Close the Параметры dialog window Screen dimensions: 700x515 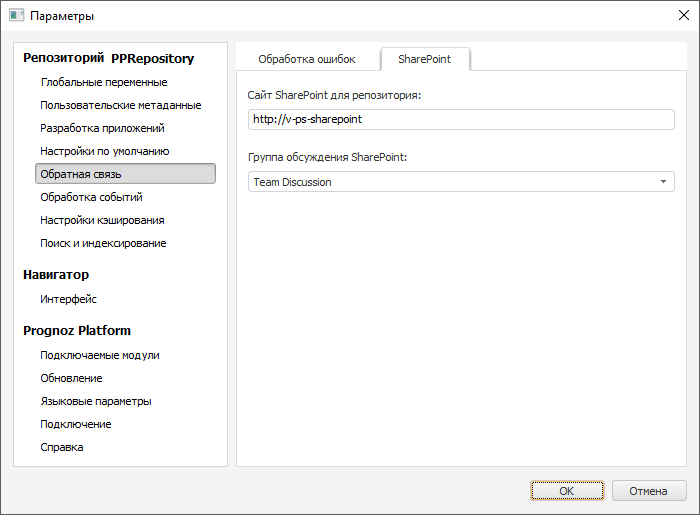[683, 16]
